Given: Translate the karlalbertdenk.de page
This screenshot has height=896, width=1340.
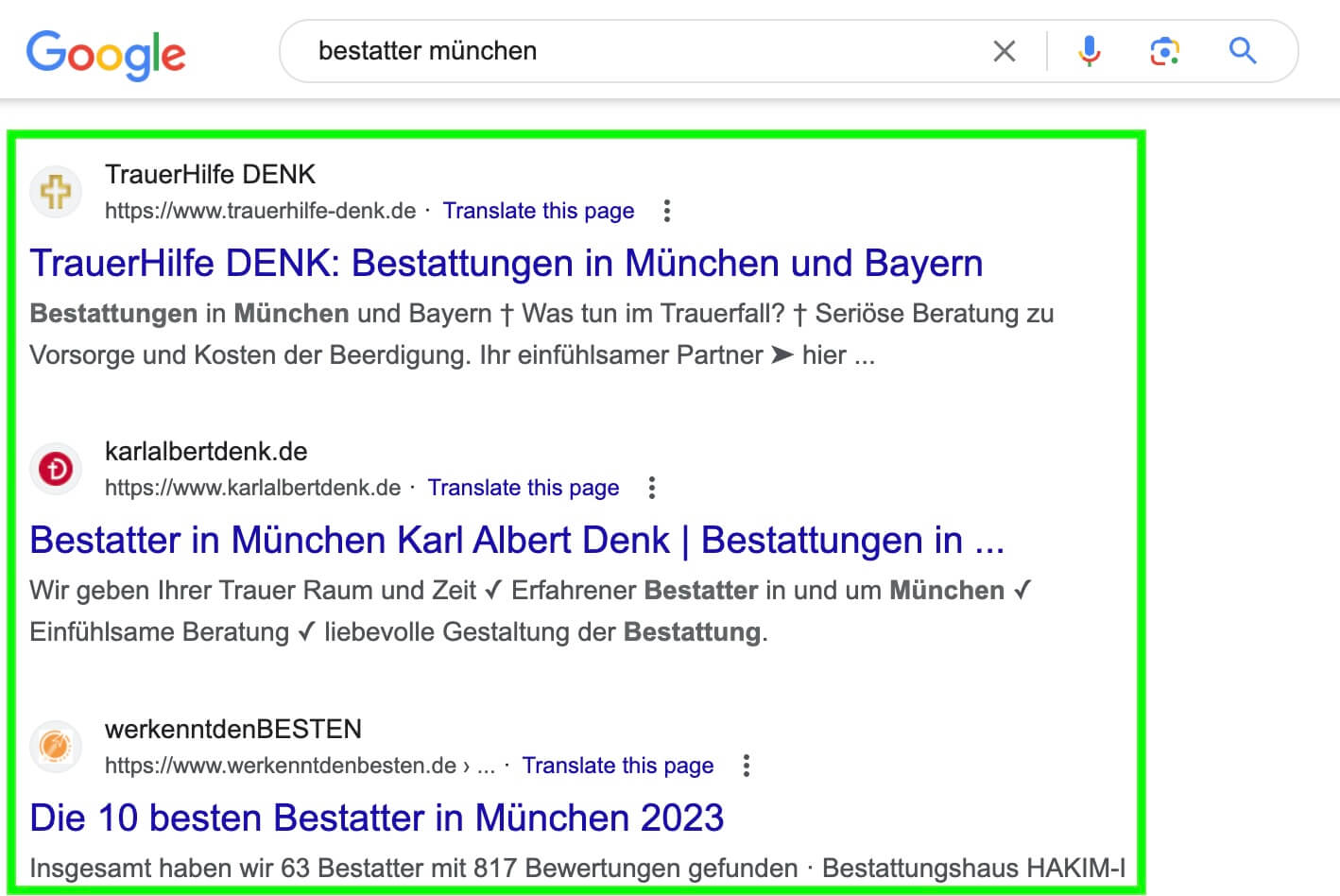Looking at the screenshot, I should point(524,488).
